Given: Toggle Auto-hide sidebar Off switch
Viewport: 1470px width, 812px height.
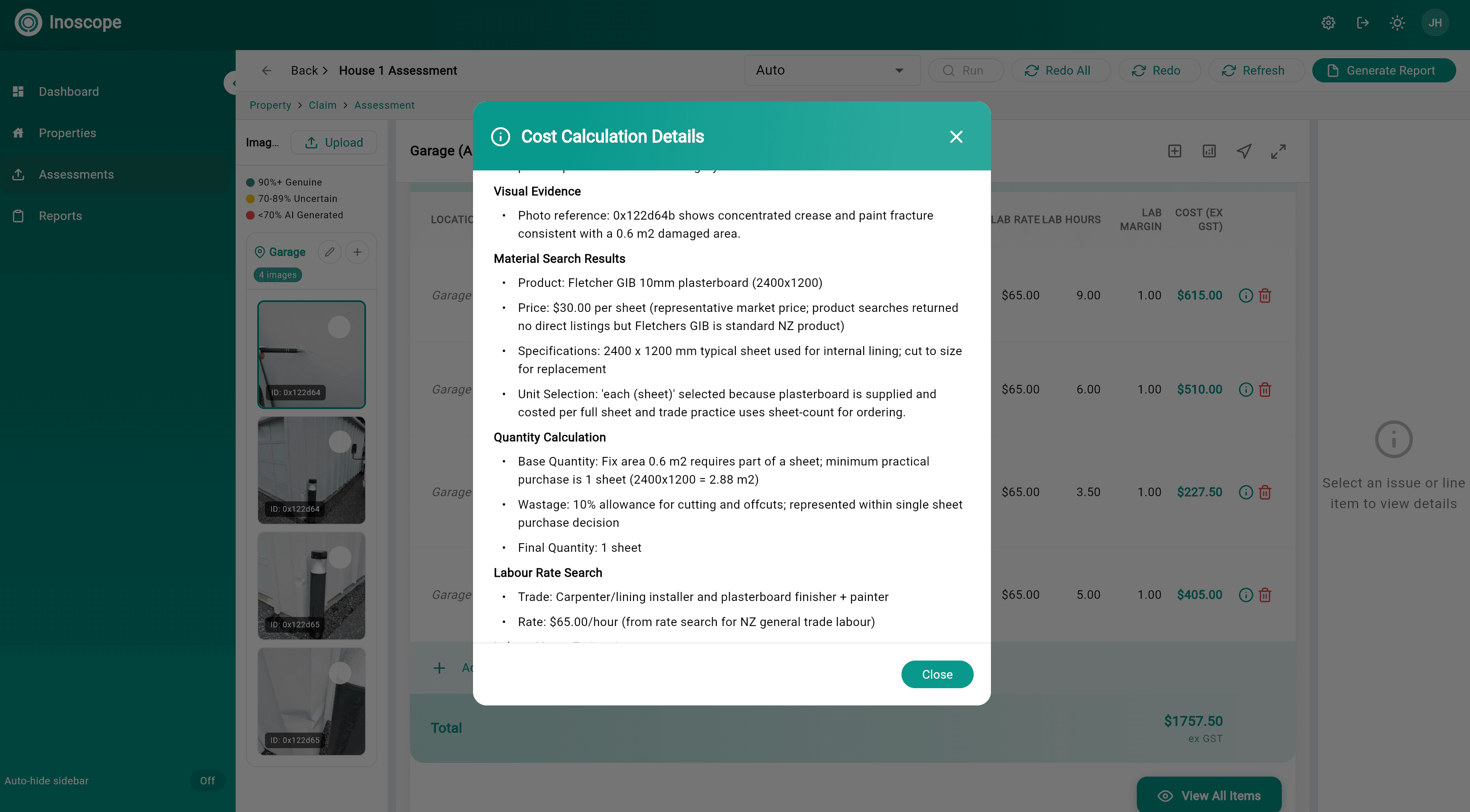Looking at the screenshot, I should pyautogui.click(x=207, y=781).
